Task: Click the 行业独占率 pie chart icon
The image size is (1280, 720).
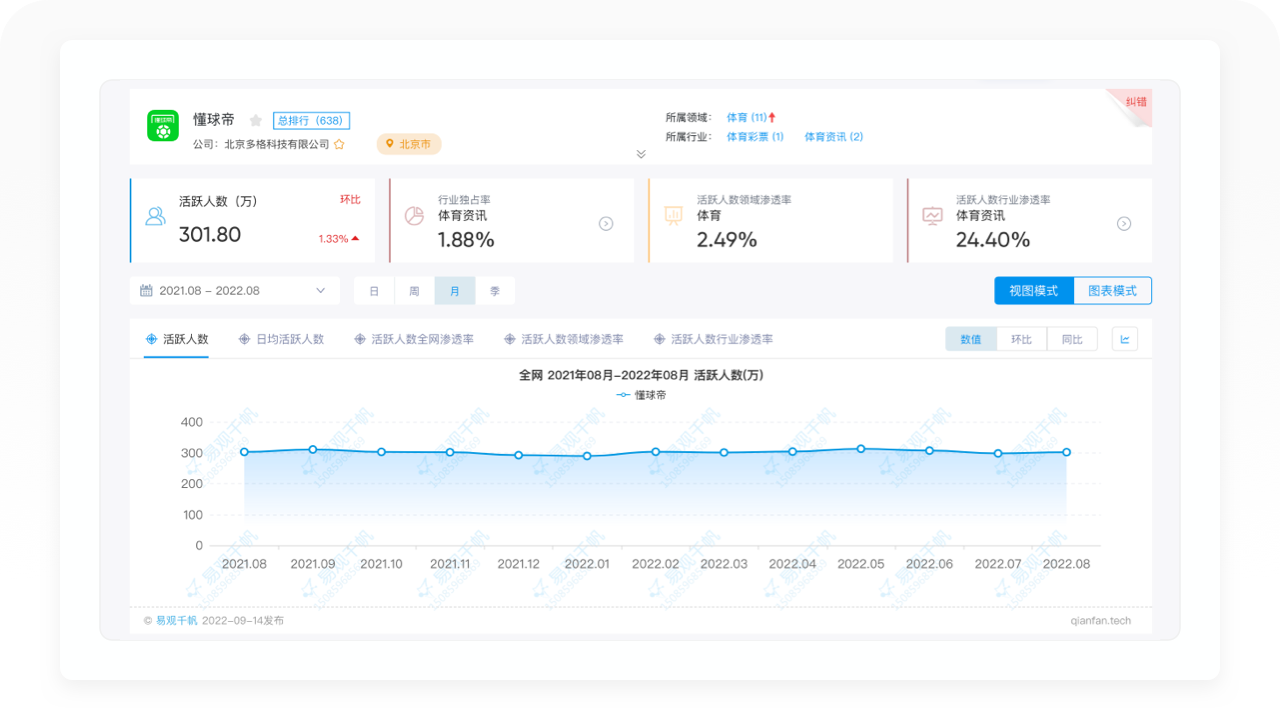Action: 414,216
